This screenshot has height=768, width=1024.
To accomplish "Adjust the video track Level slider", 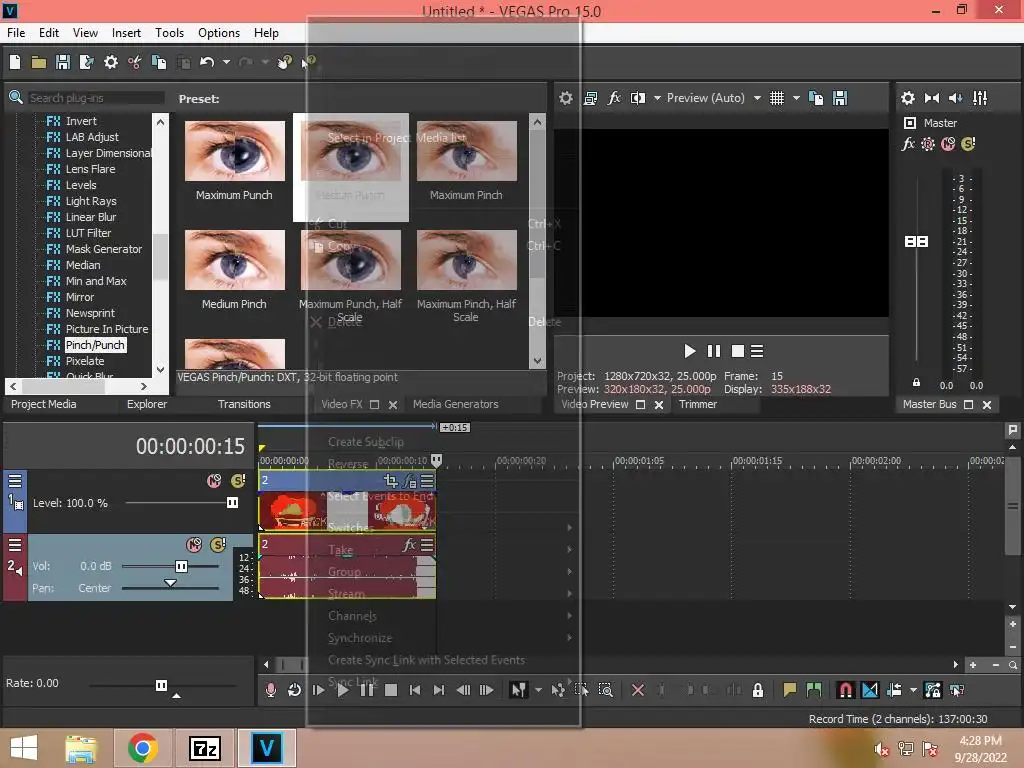I will 232,502.
